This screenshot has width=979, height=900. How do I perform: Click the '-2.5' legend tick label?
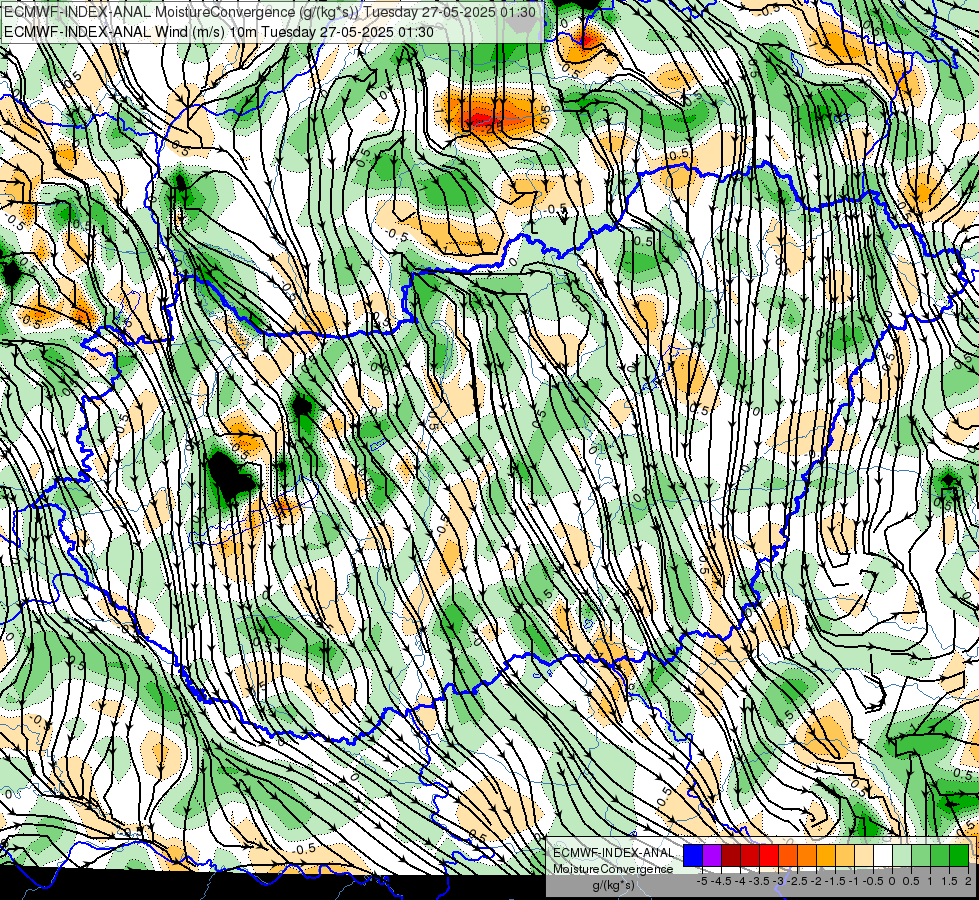(797, 881)
